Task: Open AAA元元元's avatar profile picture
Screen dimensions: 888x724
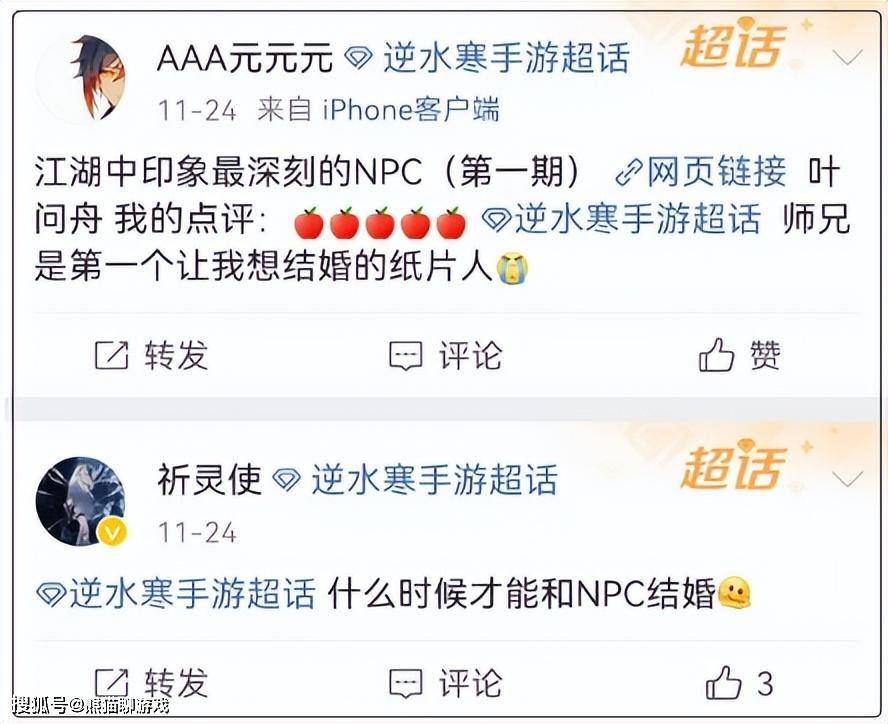Action: coord(81,78)
